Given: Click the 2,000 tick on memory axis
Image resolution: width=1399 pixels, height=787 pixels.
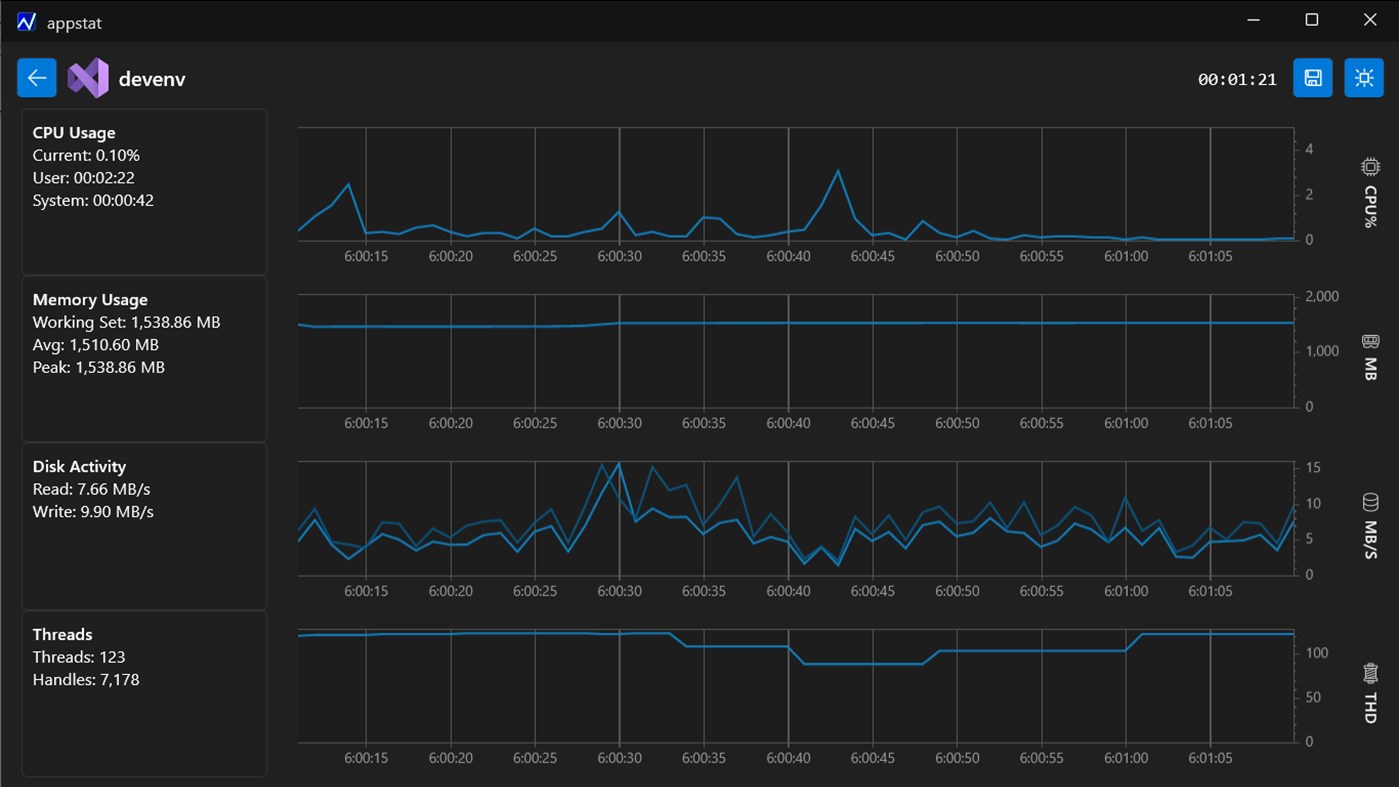Looking at the screenshot, I should point(1321,297).
